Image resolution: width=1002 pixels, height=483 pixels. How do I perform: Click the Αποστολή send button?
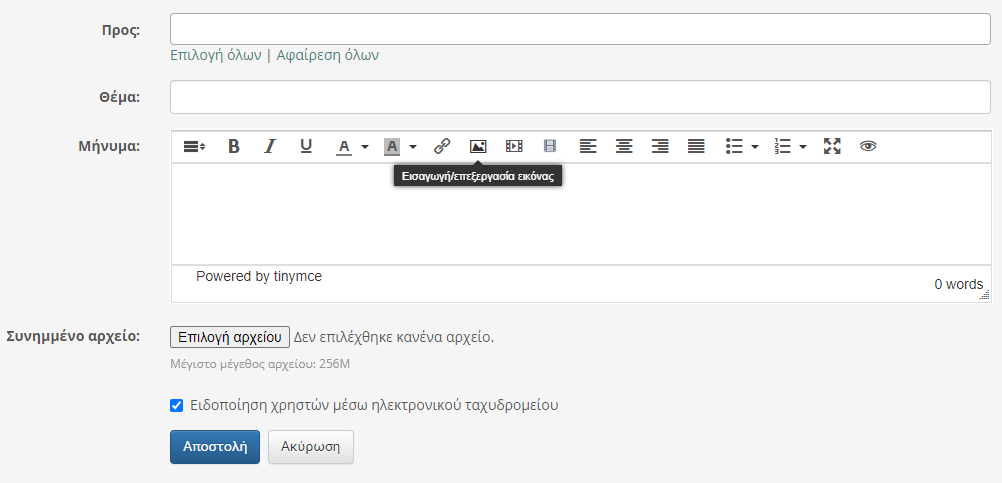[215, 447]
